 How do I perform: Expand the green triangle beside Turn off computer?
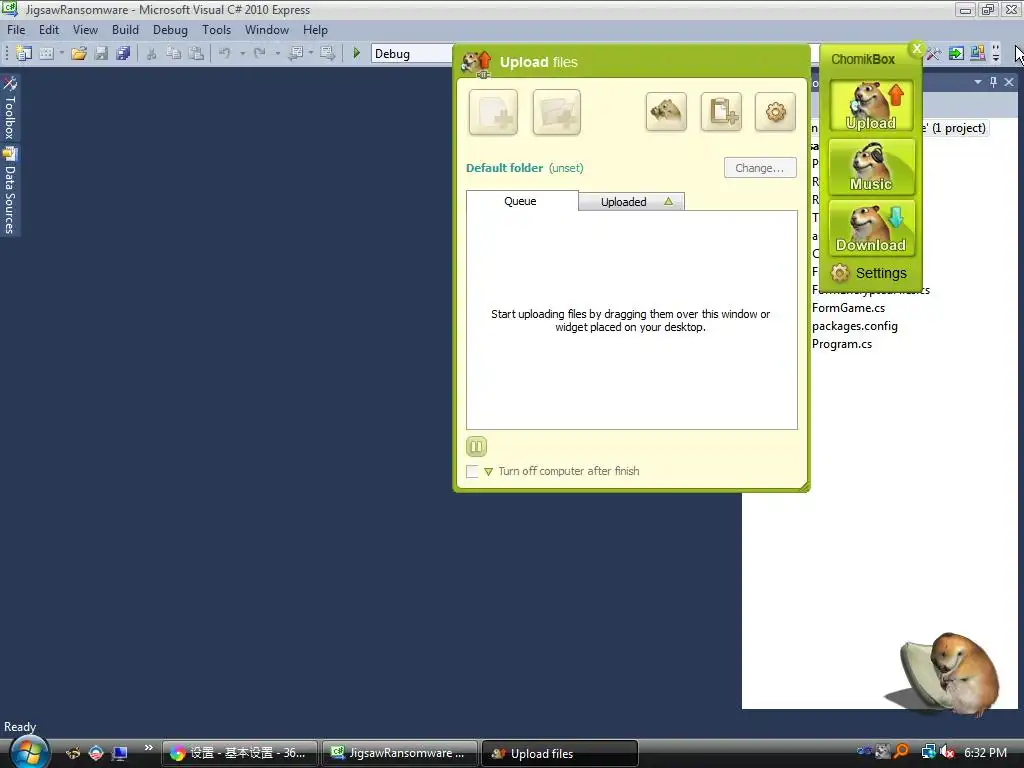coord(488,472)
